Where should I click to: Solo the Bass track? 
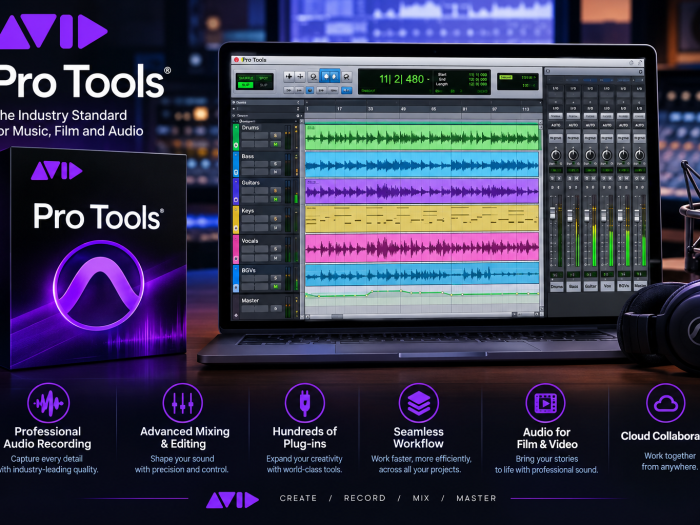pyautogui.click(x=275, y=163)
